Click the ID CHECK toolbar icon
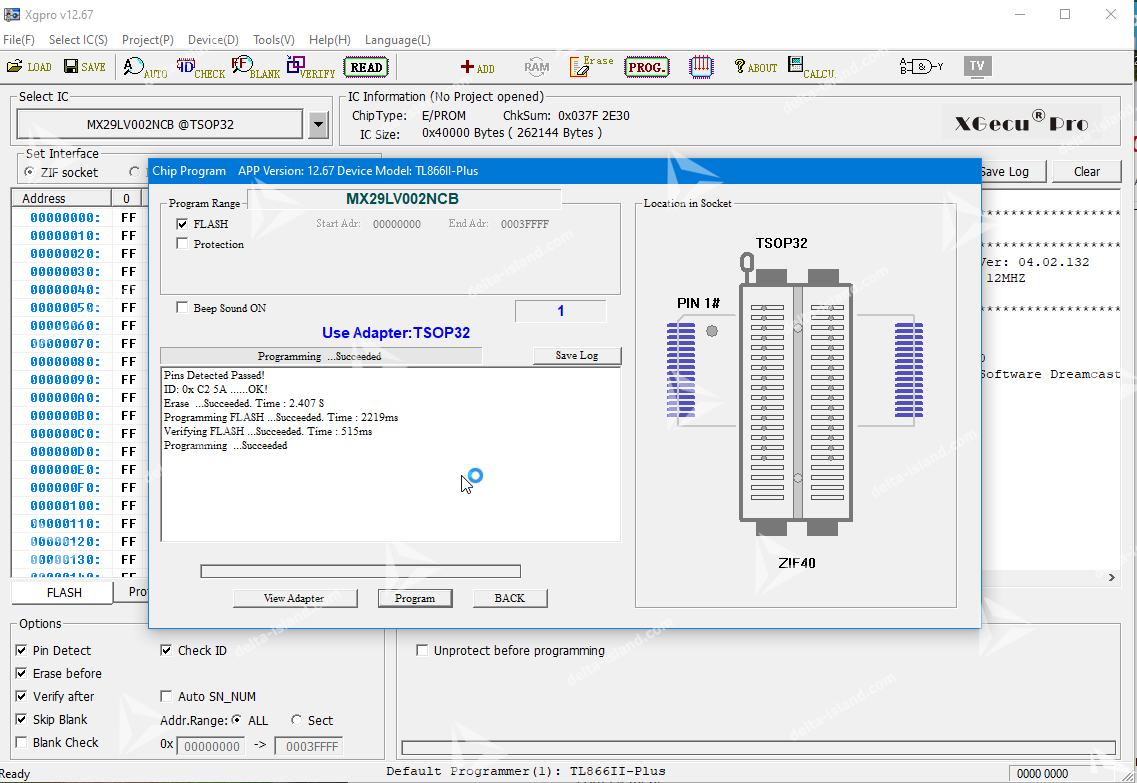This screenshot has width=1137, height=783. click(x=200, y=67)
